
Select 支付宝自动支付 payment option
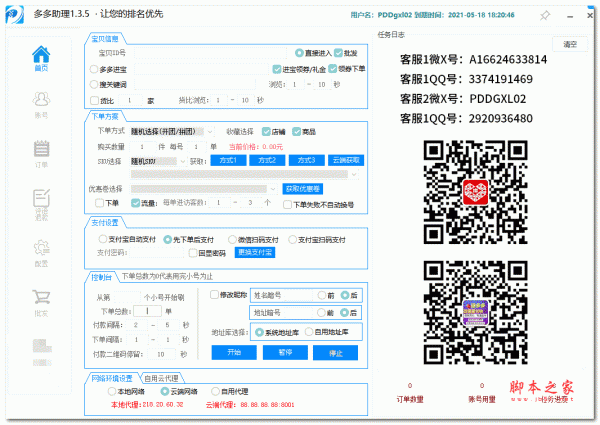pyautogui.click(x=103, y=239)
